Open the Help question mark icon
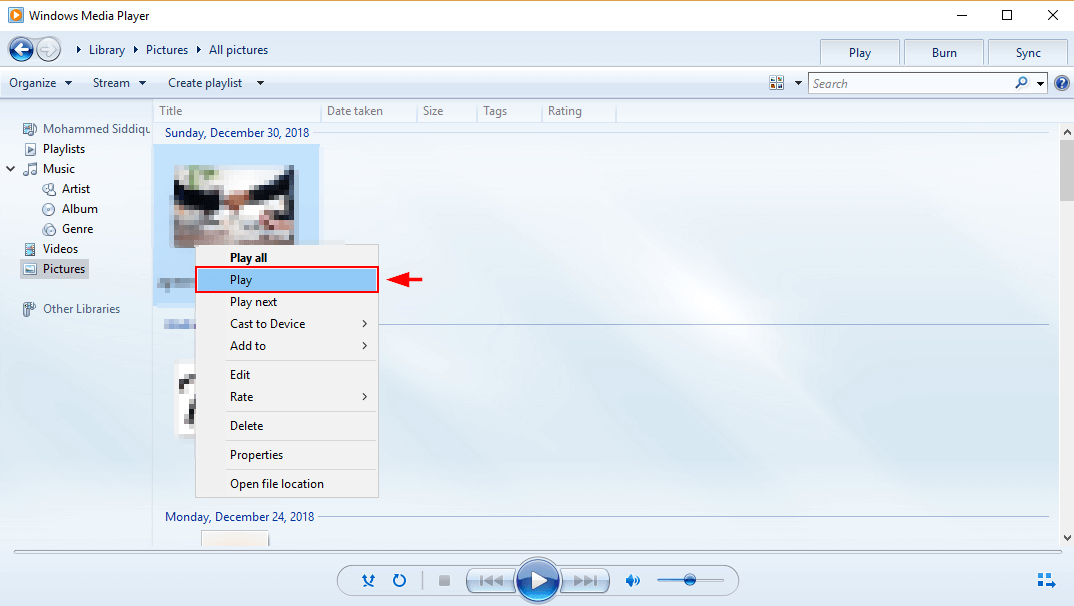The image size is (1074, 606). [x=1062, y=84]
